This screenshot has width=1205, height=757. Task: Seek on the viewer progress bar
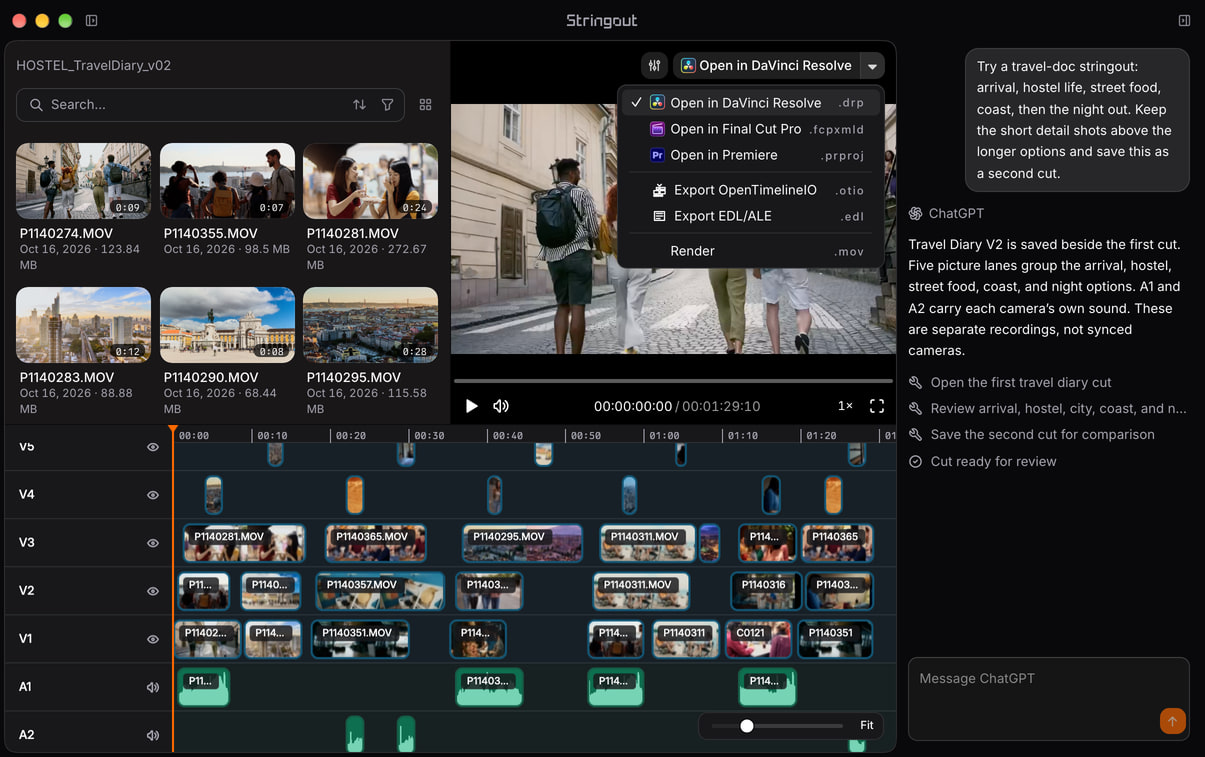pos(673,381)
